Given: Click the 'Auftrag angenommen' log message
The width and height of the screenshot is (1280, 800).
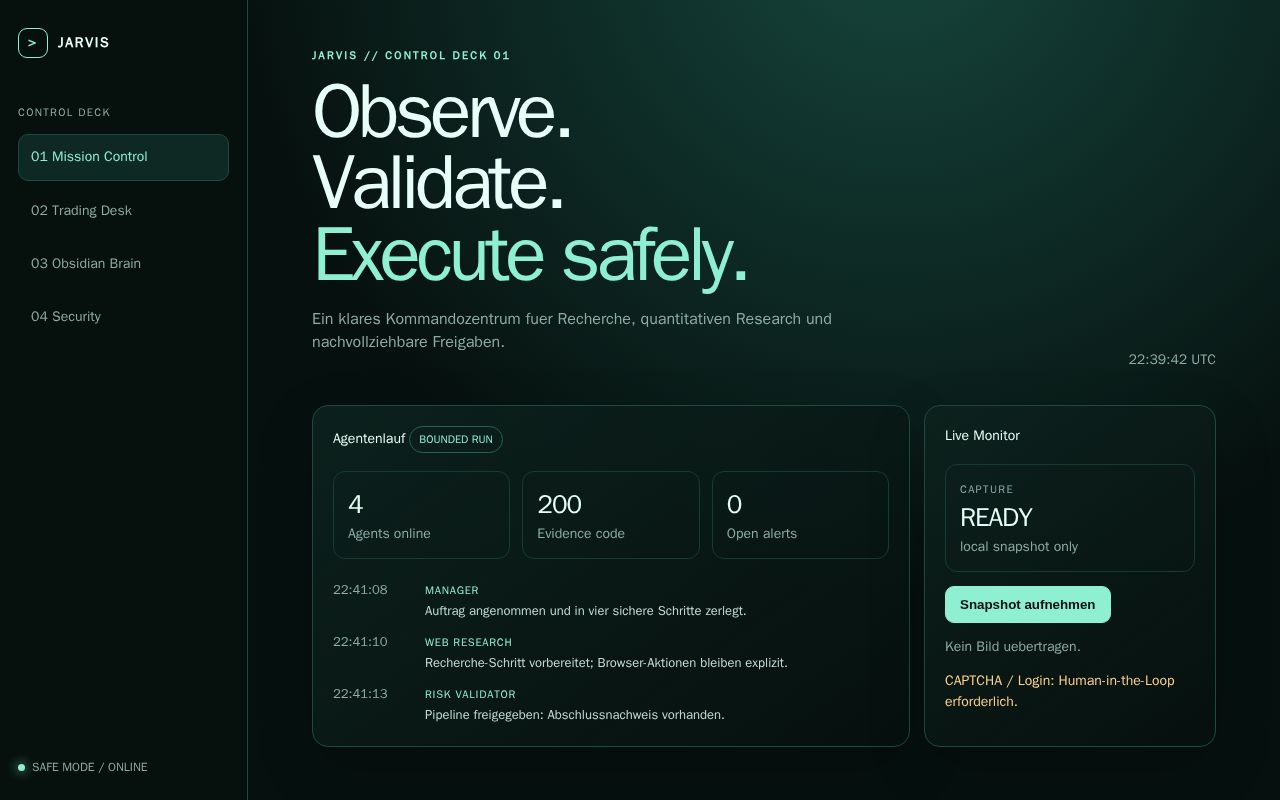Looking at the screenshot, I should (x=585, y=610).
